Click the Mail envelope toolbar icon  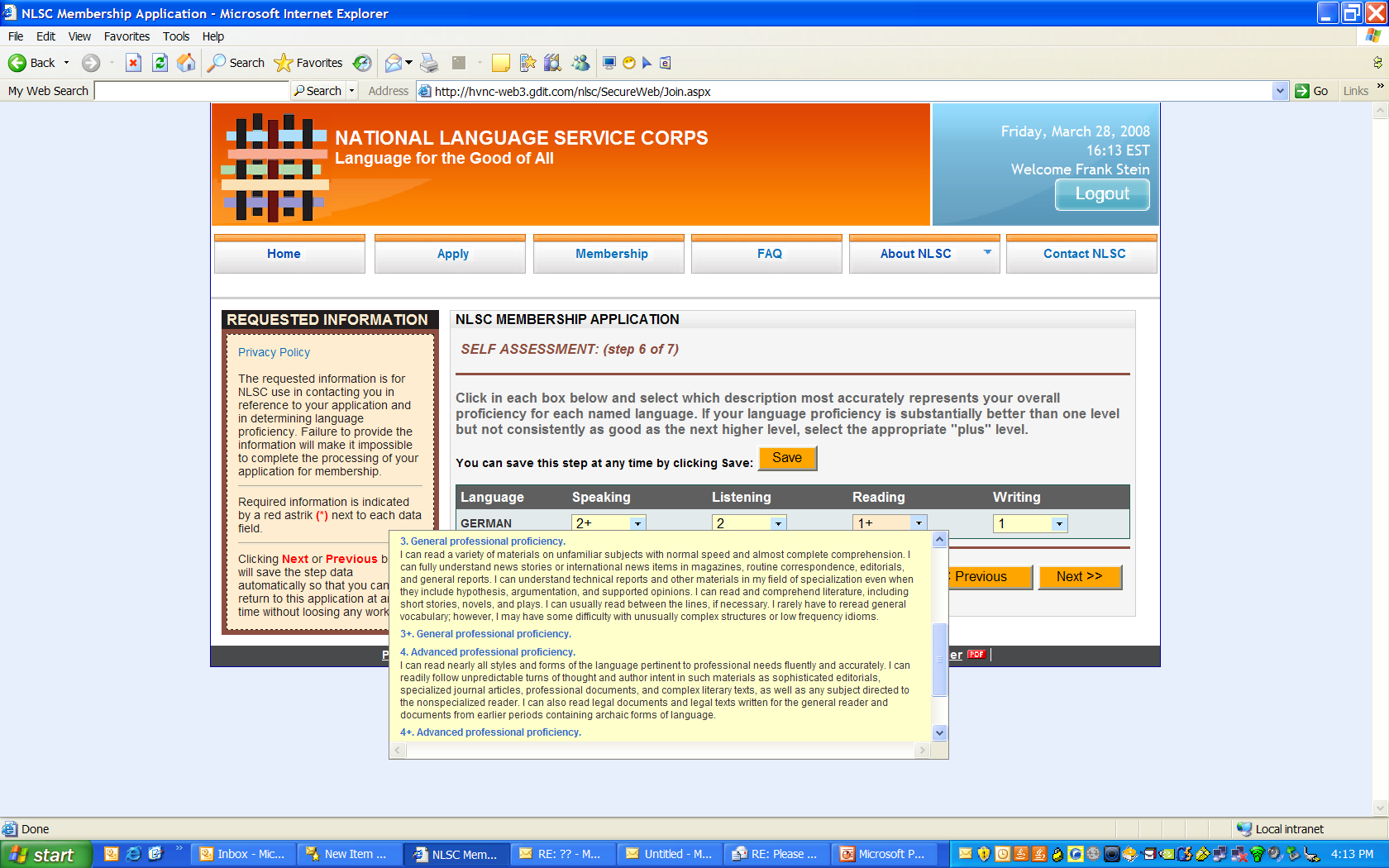[x=394, y=63]
